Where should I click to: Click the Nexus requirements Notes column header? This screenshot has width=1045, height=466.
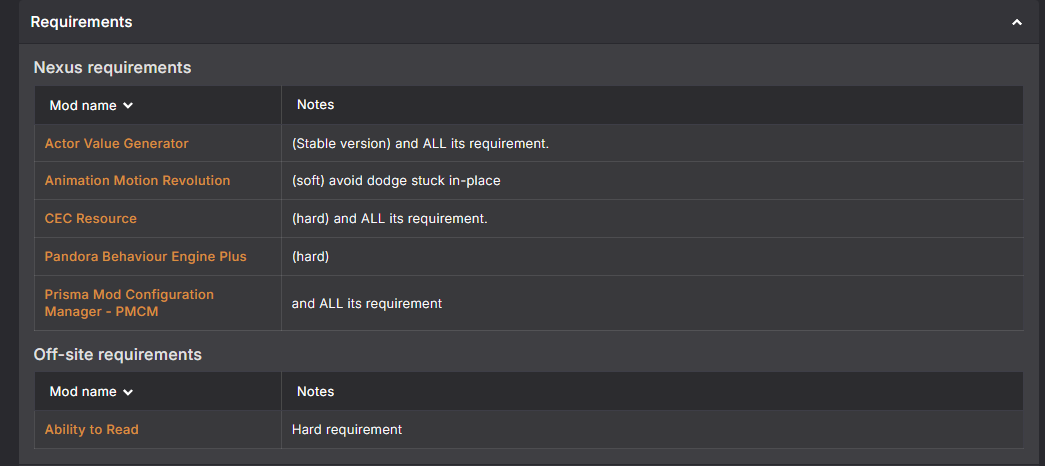pyautogui.click(x=315, y=105)
